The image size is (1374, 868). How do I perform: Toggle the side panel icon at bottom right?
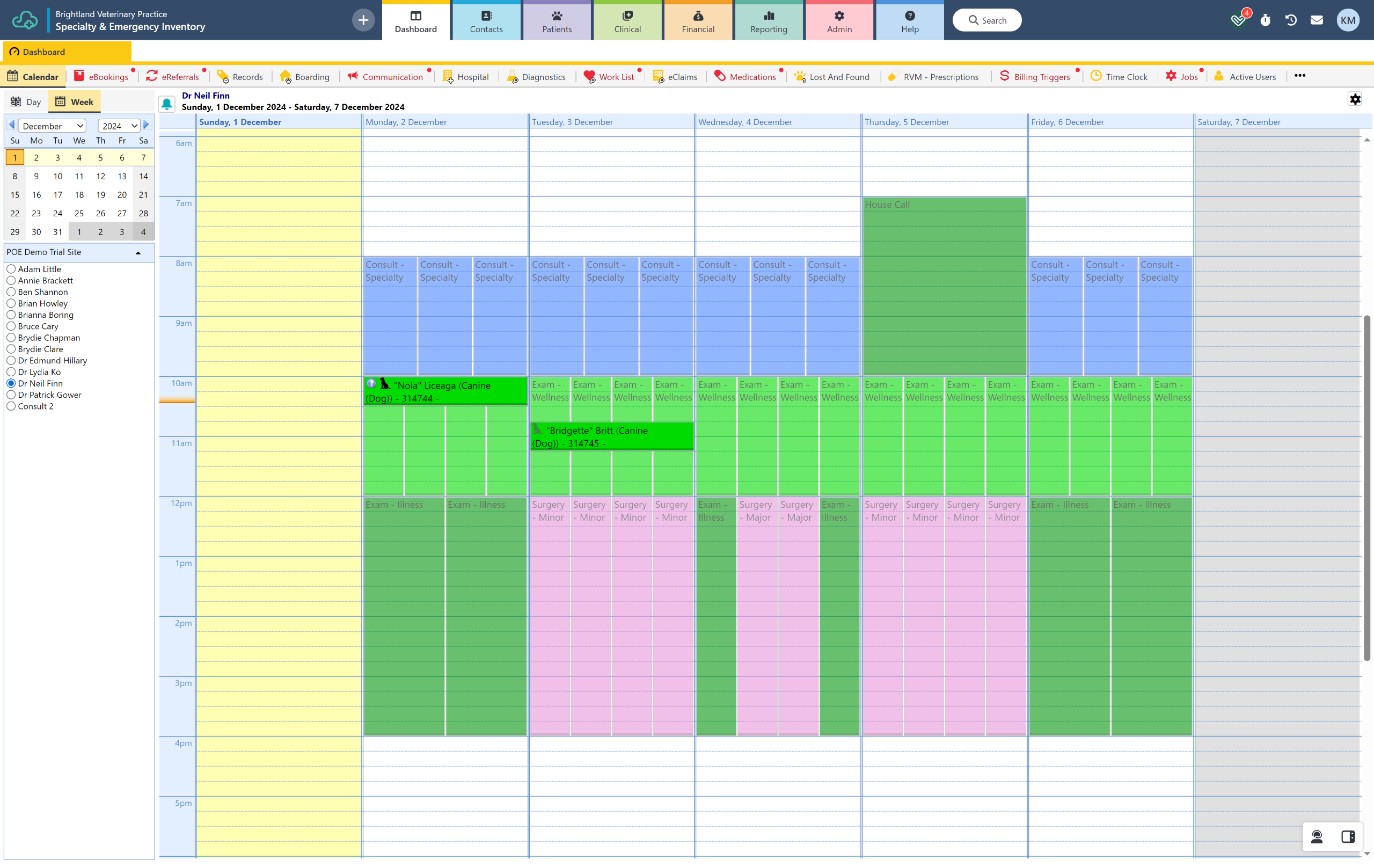1348,837
